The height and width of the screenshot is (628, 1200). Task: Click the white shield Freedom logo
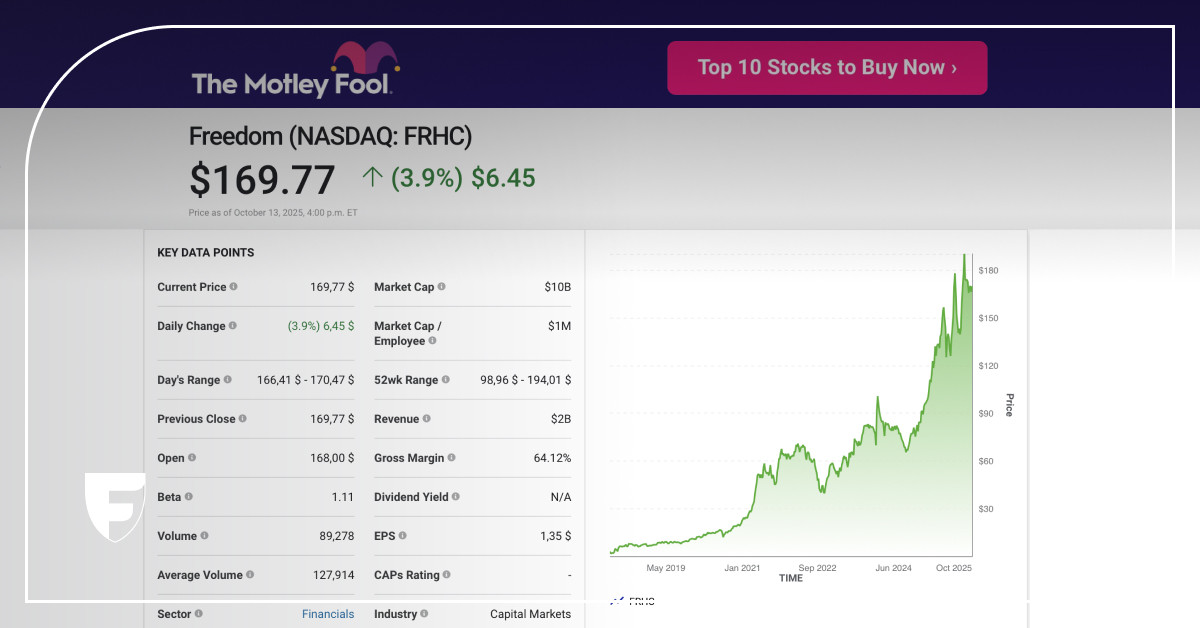[x=114, y=506]
